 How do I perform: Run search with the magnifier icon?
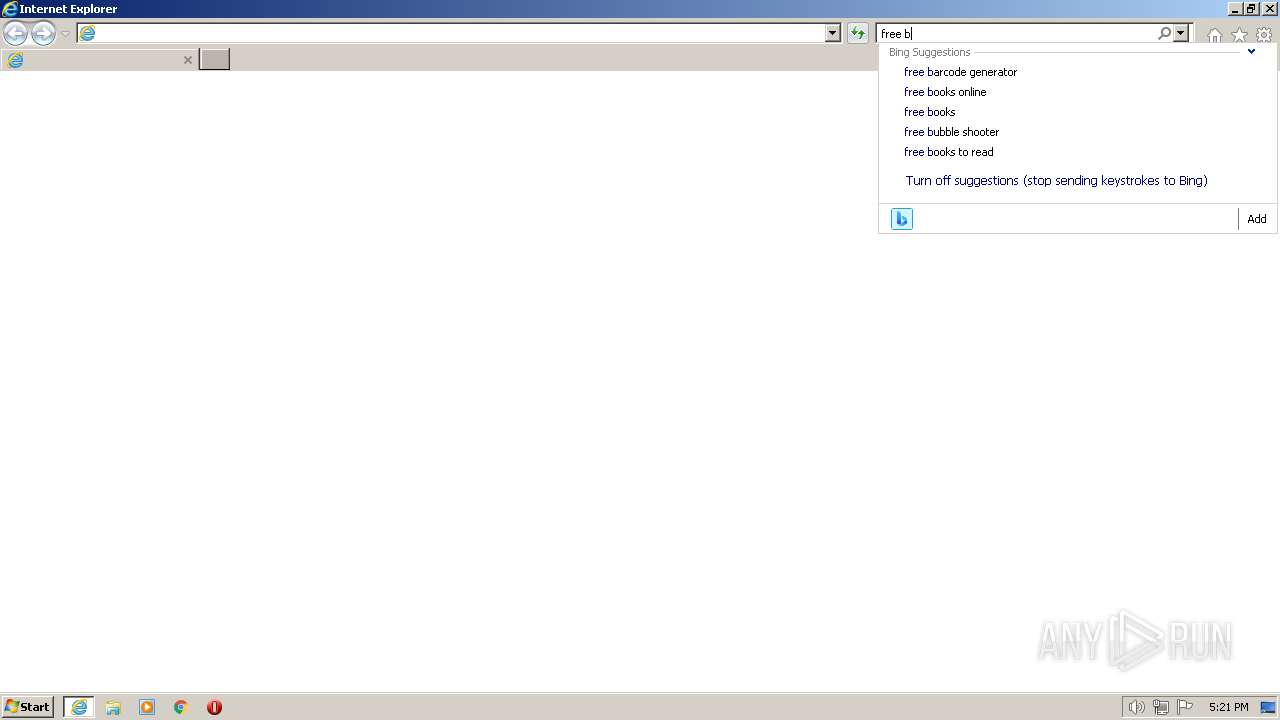(x=1164, y=33)
